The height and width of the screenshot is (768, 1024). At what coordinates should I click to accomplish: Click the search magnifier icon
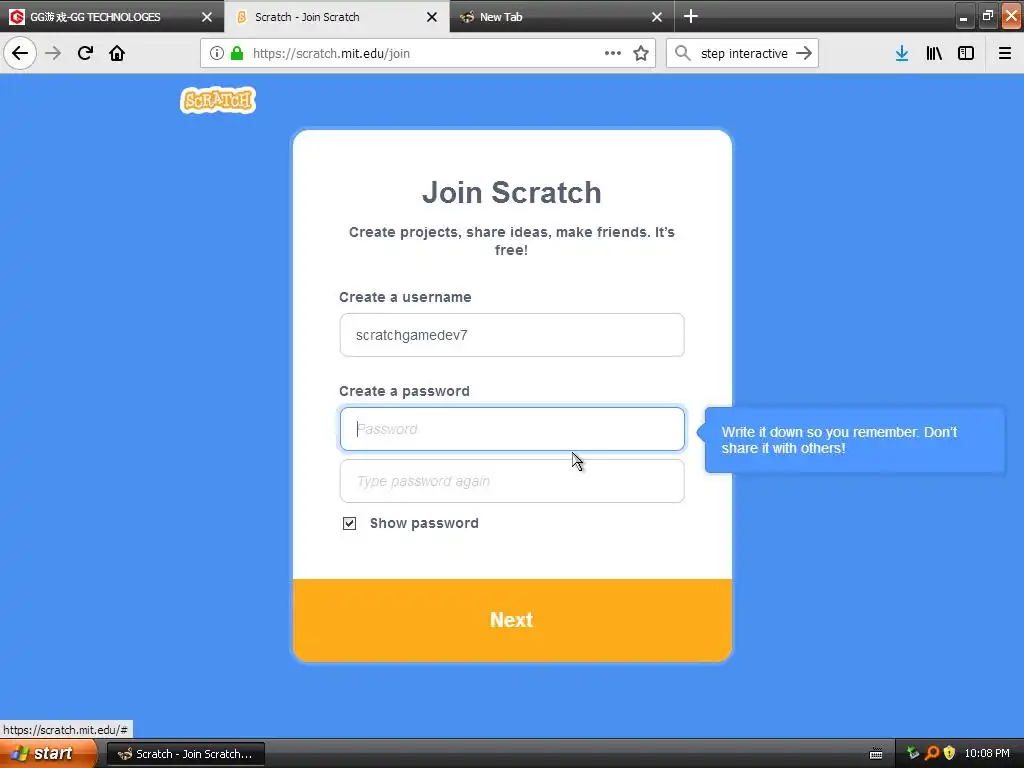pos(682,53)
